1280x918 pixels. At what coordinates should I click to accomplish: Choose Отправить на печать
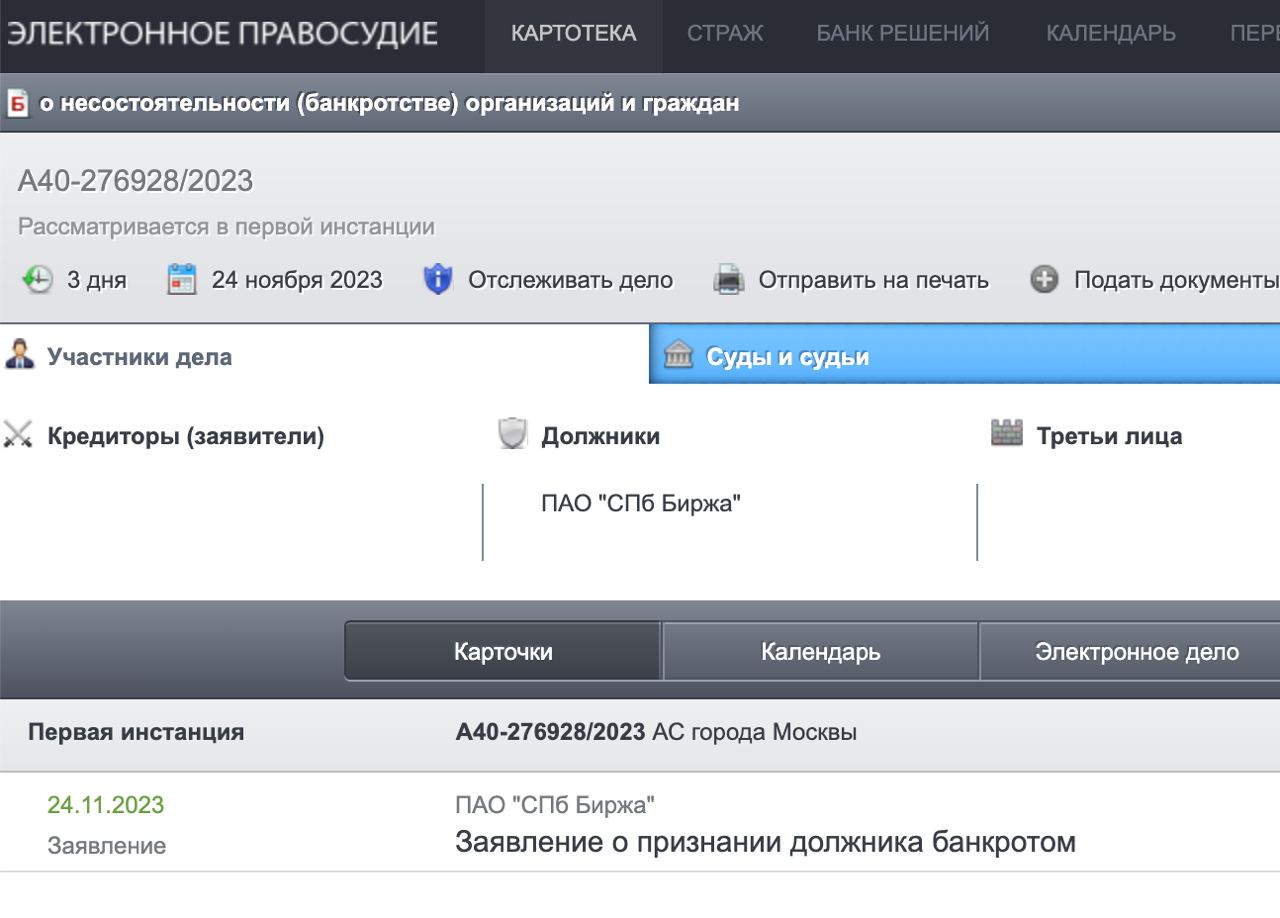coord(873,280)
